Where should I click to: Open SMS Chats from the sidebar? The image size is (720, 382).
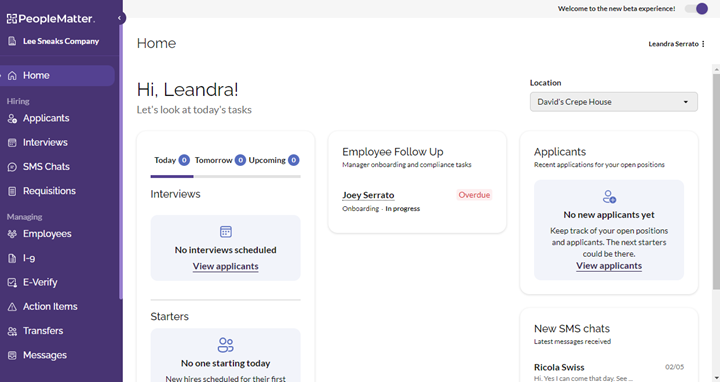[46, 167]
